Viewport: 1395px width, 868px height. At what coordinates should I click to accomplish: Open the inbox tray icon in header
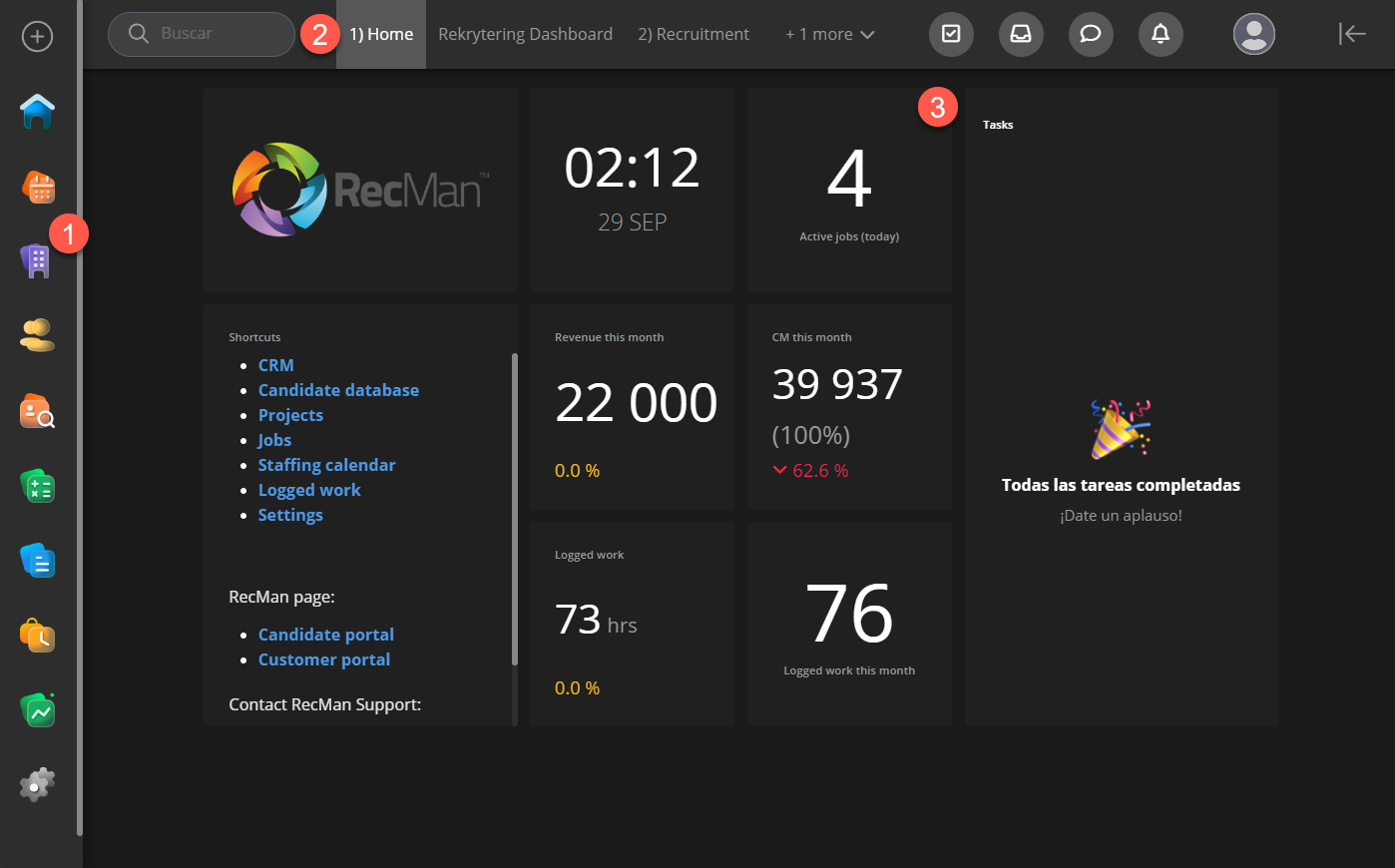1021,34
